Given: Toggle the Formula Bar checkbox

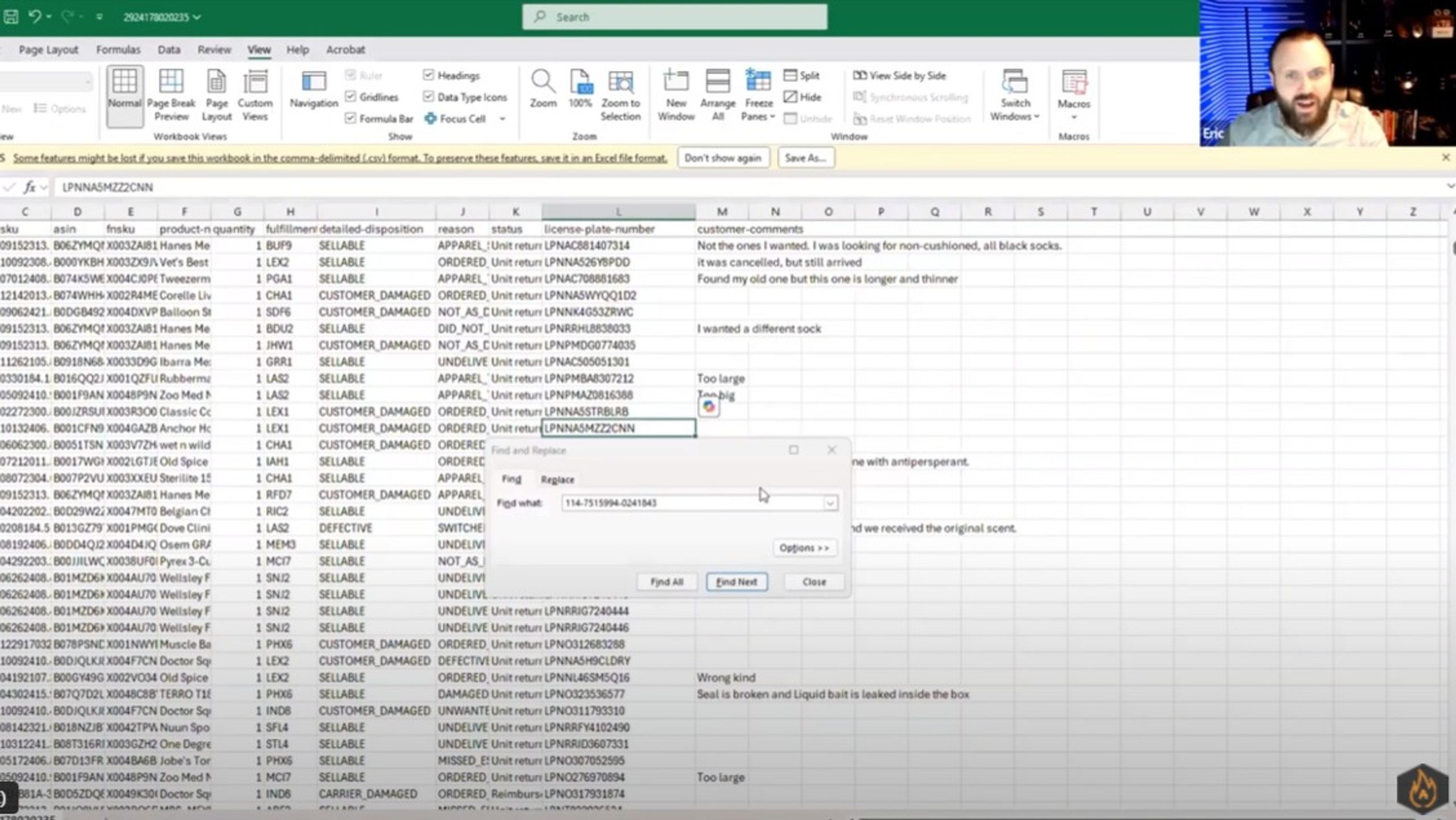Looking at the screenshot, I should pos(351,118).
